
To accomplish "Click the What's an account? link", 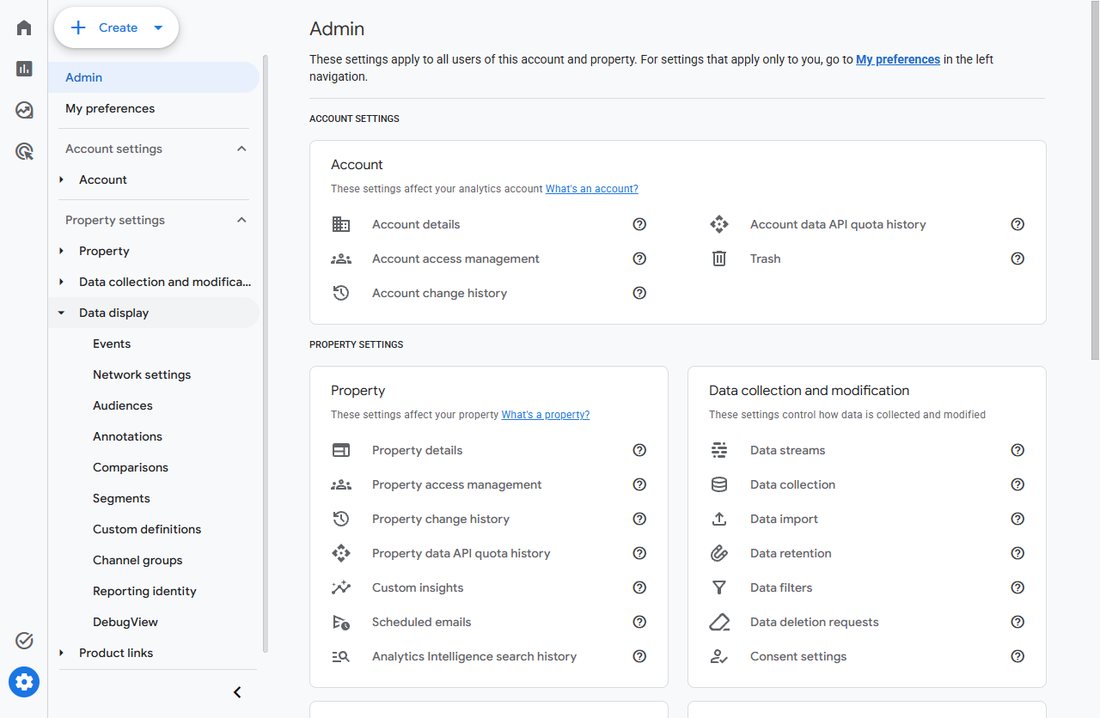I will (591, 189).
